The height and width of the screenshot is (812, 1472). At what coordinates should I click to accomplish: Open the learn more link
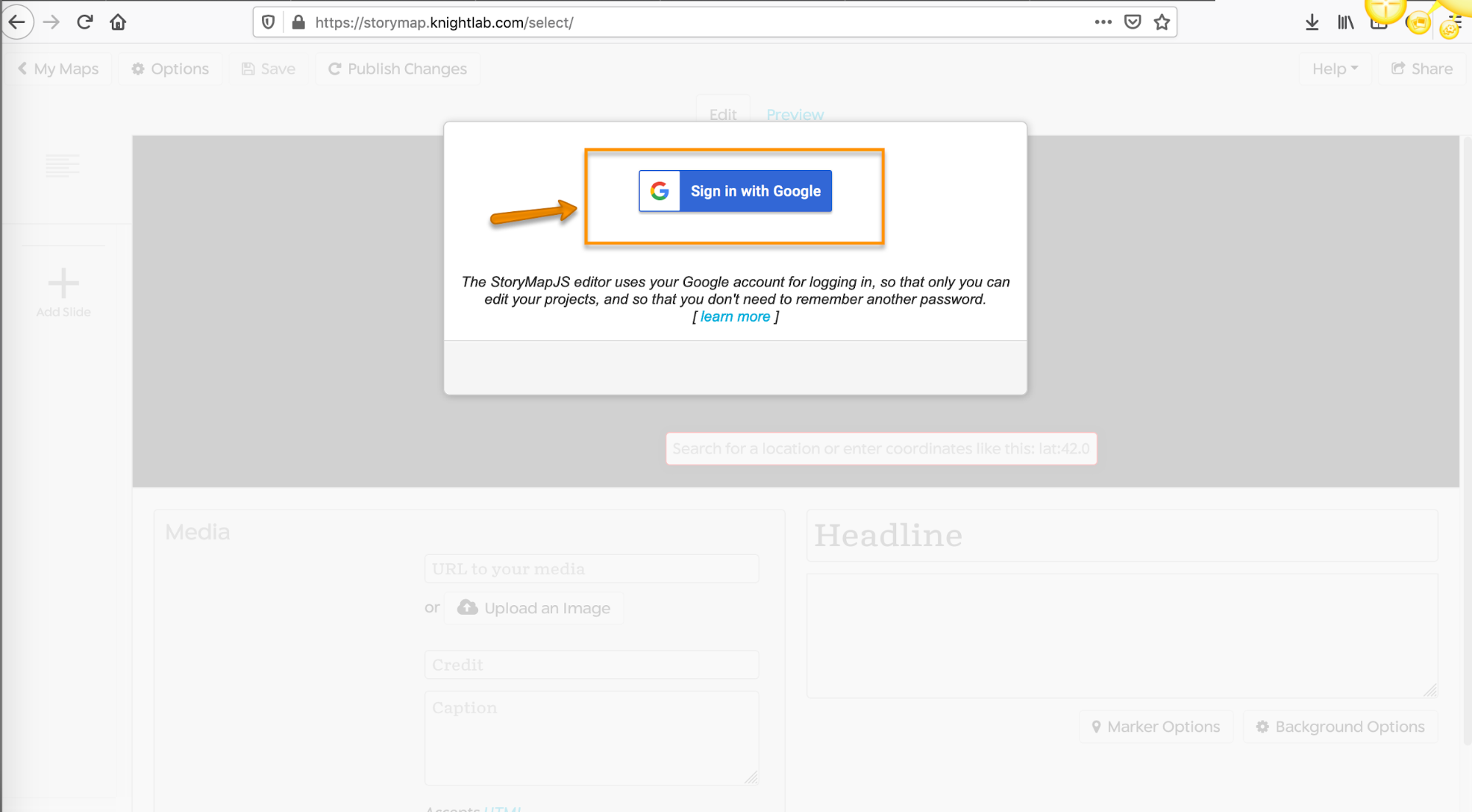tap(735, 316)
